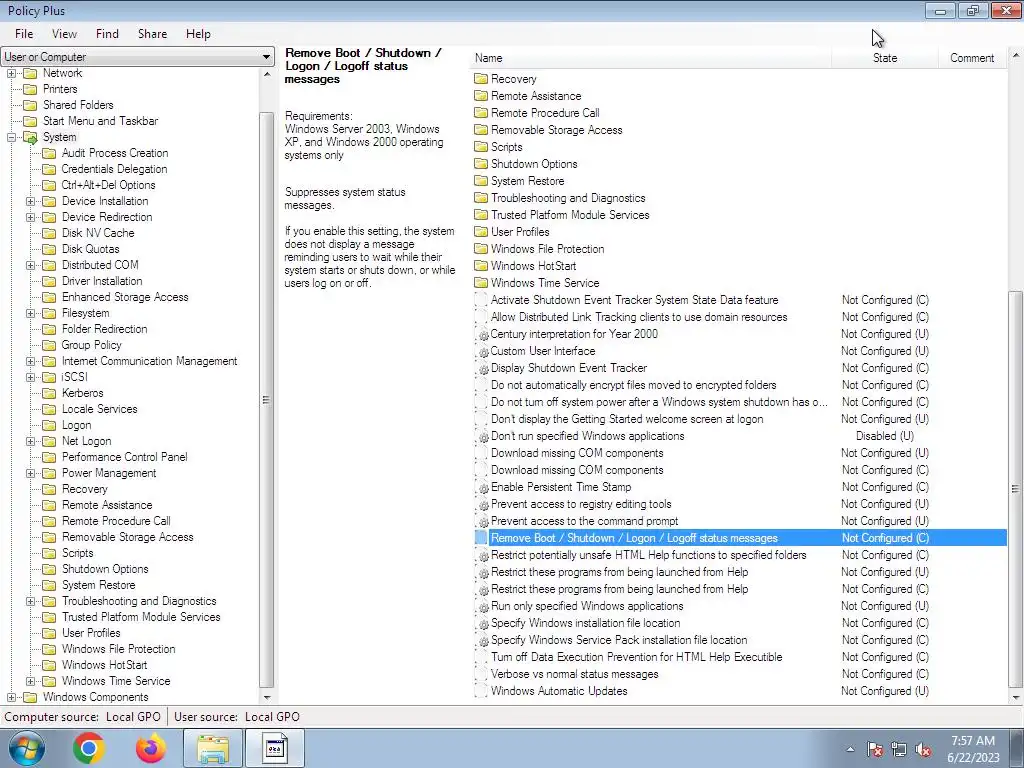
Task: Click the gear icon for Enable Persistent Time Stamp
Action: pyautogui.click(x=481, y=487)
